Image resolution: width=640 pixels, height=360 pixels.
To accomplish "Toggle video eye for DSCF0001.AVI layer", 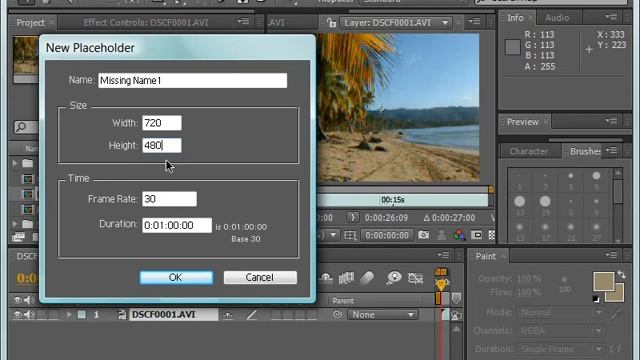I will pyautogui.click(x=18, y=315).
